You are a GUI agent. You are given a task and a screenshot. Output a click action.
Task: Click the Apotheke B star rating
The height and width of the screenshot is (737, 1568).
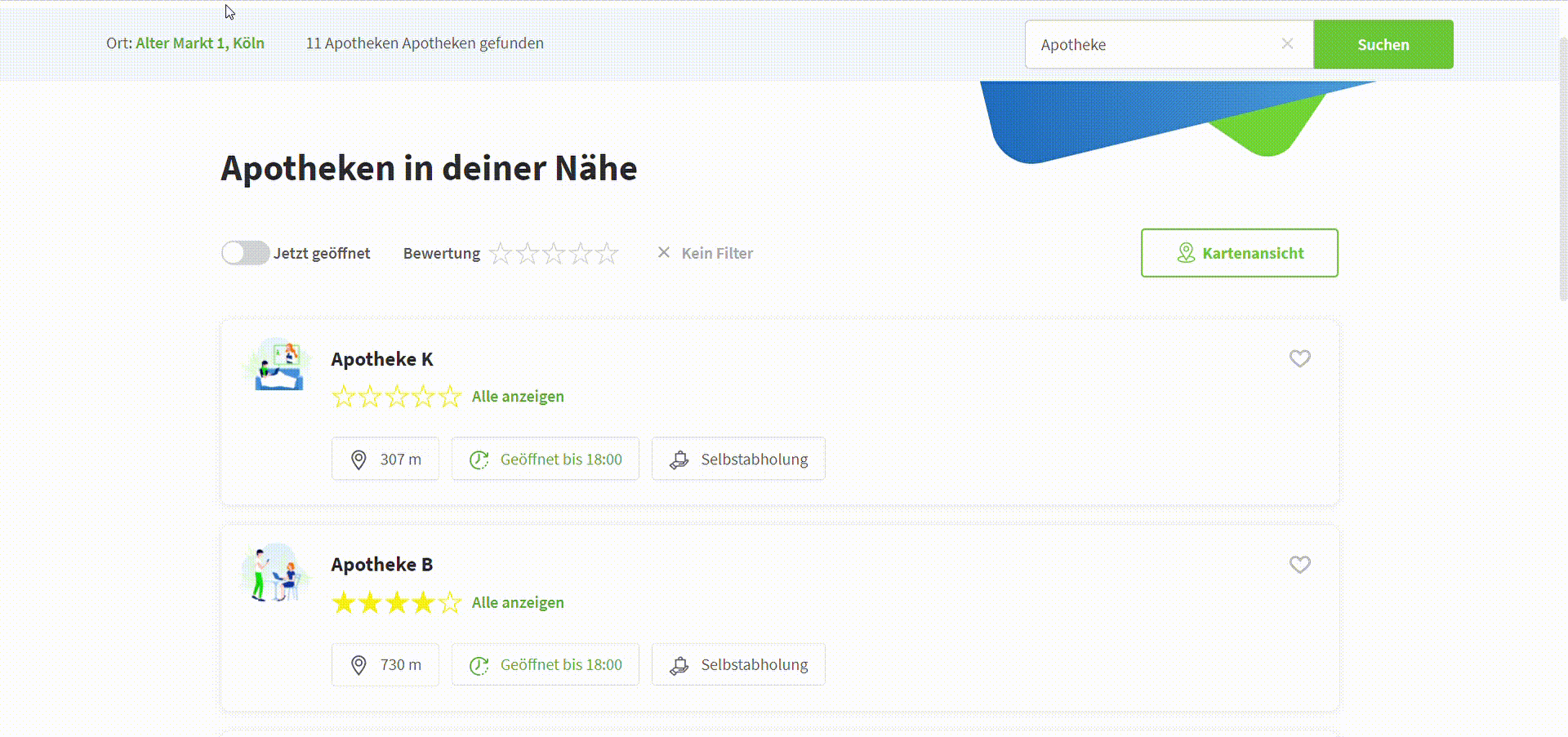396,602
